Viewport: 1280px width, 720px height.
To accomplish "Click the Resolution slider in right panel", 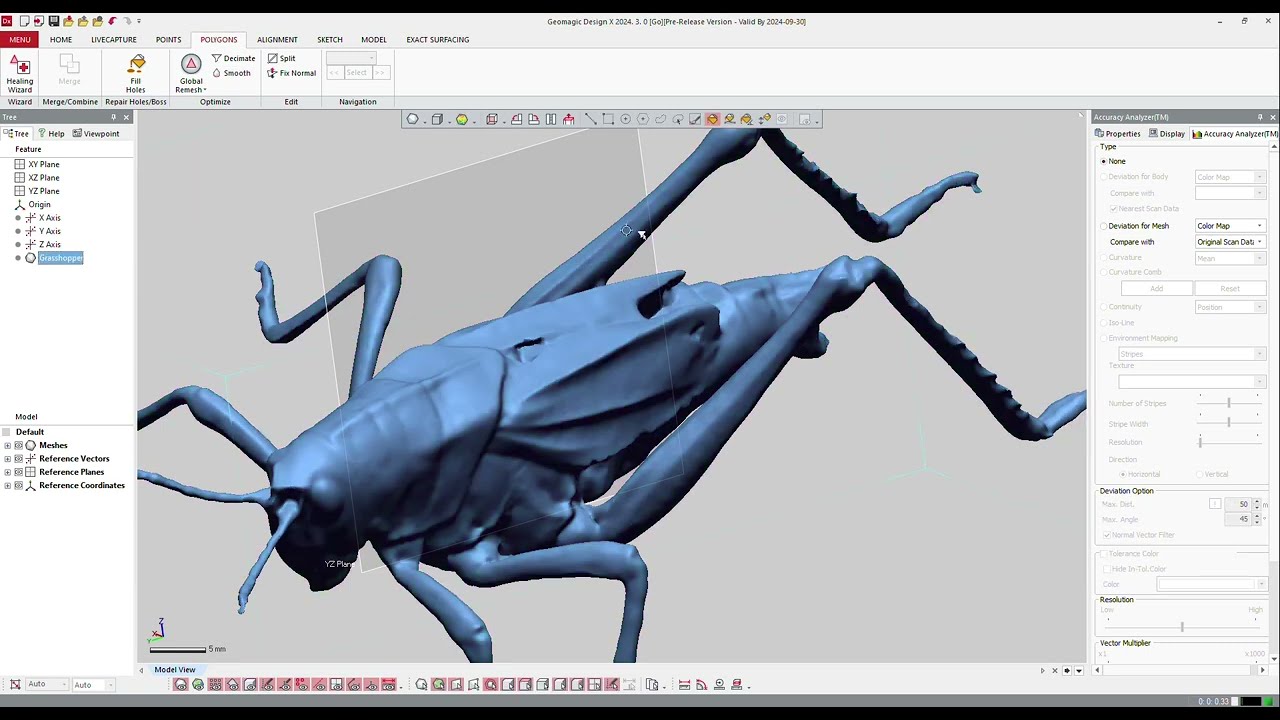I will [x=1182, y=627].
